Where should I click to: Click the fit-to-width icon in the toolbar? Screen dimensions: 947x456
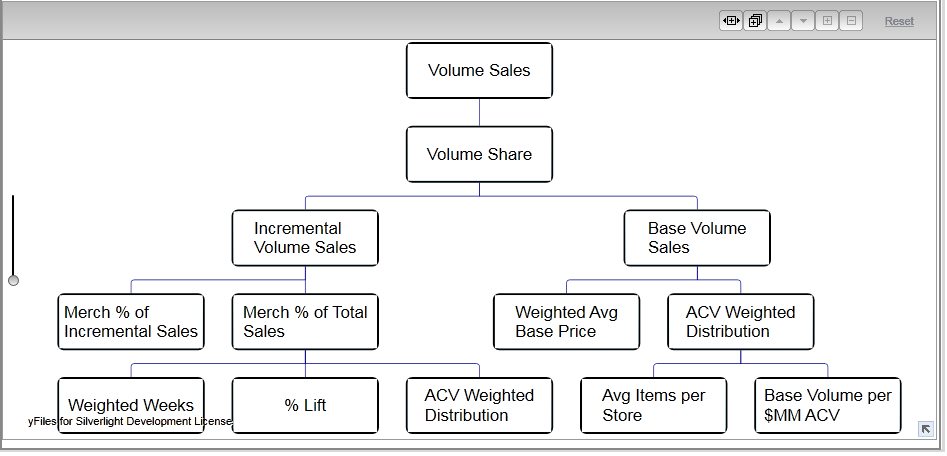tap(730, 21)
